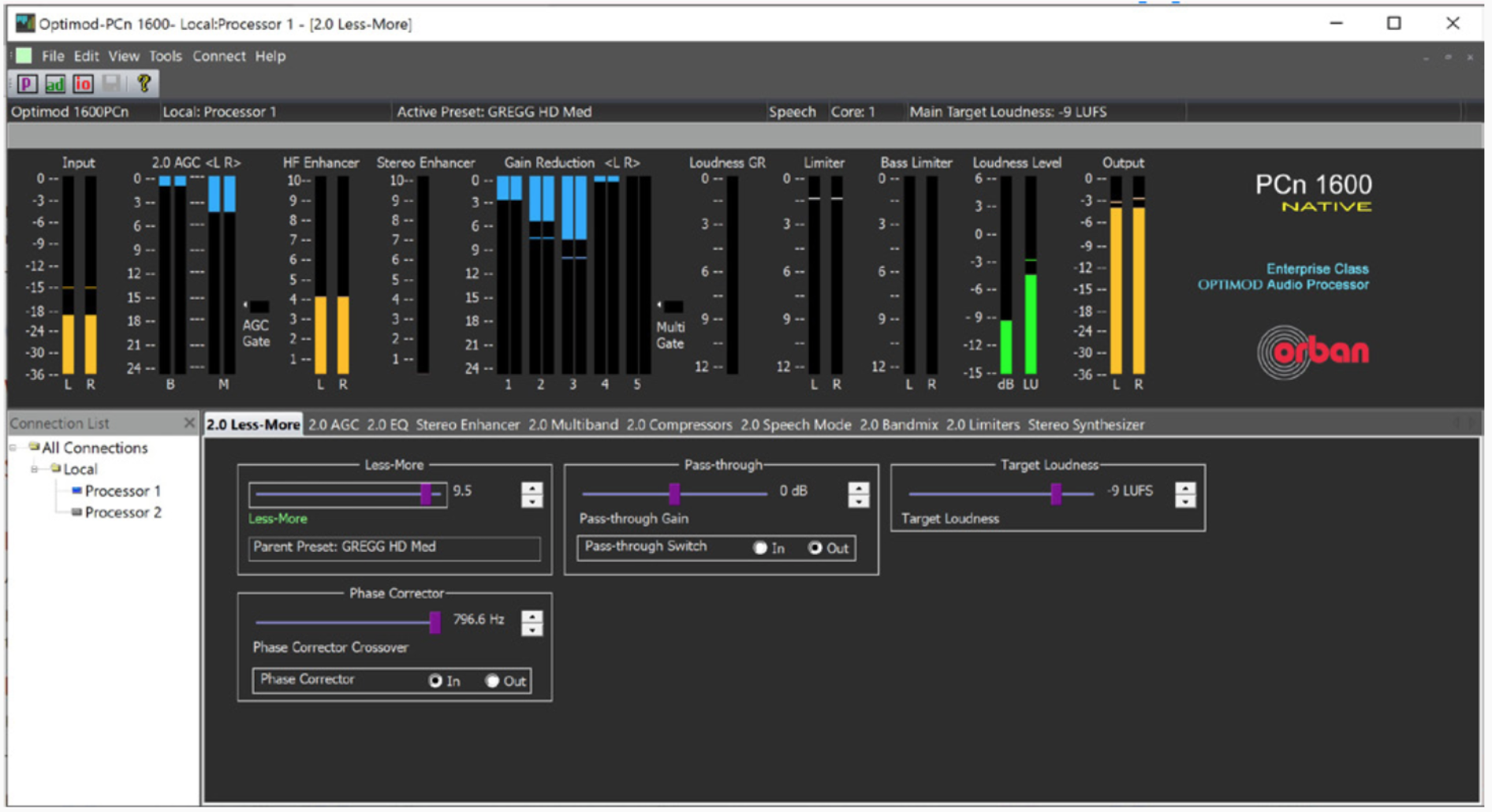Click the yellow question mark help icon

coord(144,84)
